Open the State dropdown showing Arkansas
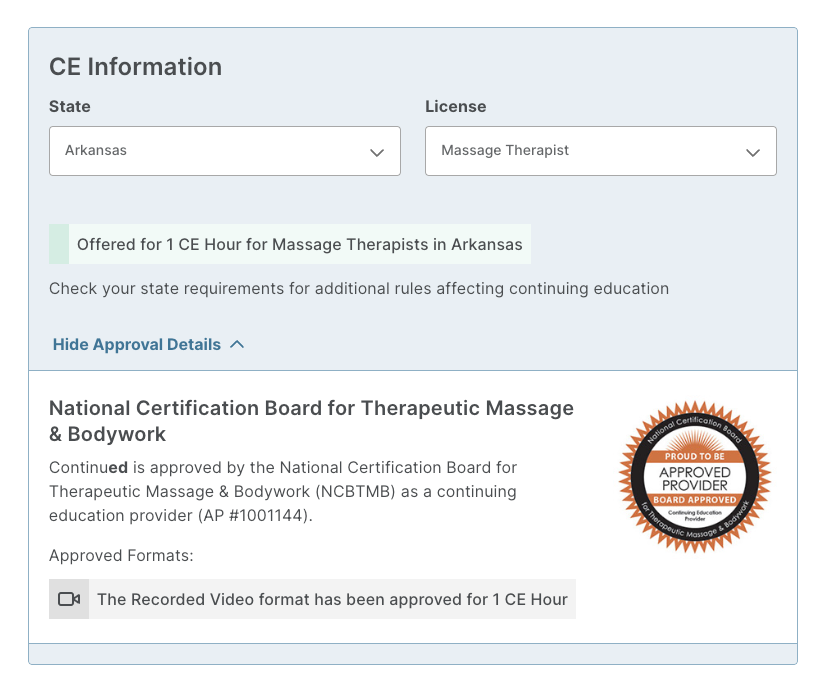 [224, 151]
